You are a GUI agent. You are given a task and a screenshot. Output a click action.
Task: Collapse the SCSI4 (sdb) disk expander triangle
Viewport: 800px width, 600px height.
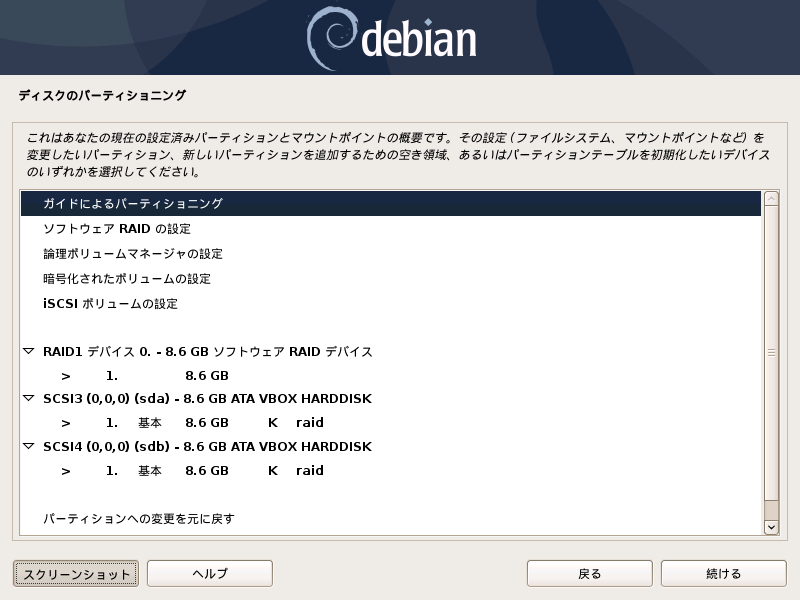[x=29, y=446]
